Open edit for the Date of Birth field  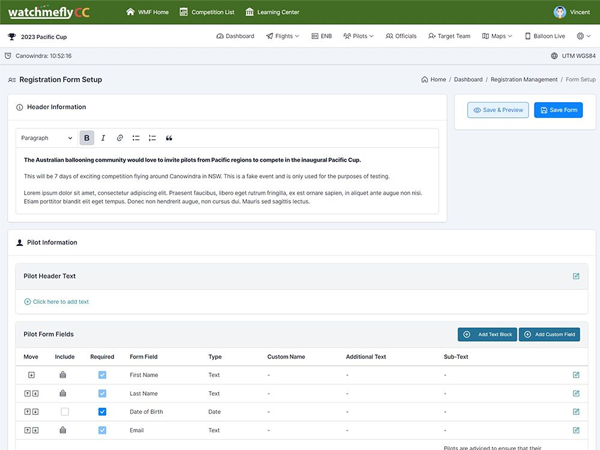point(576,412)
